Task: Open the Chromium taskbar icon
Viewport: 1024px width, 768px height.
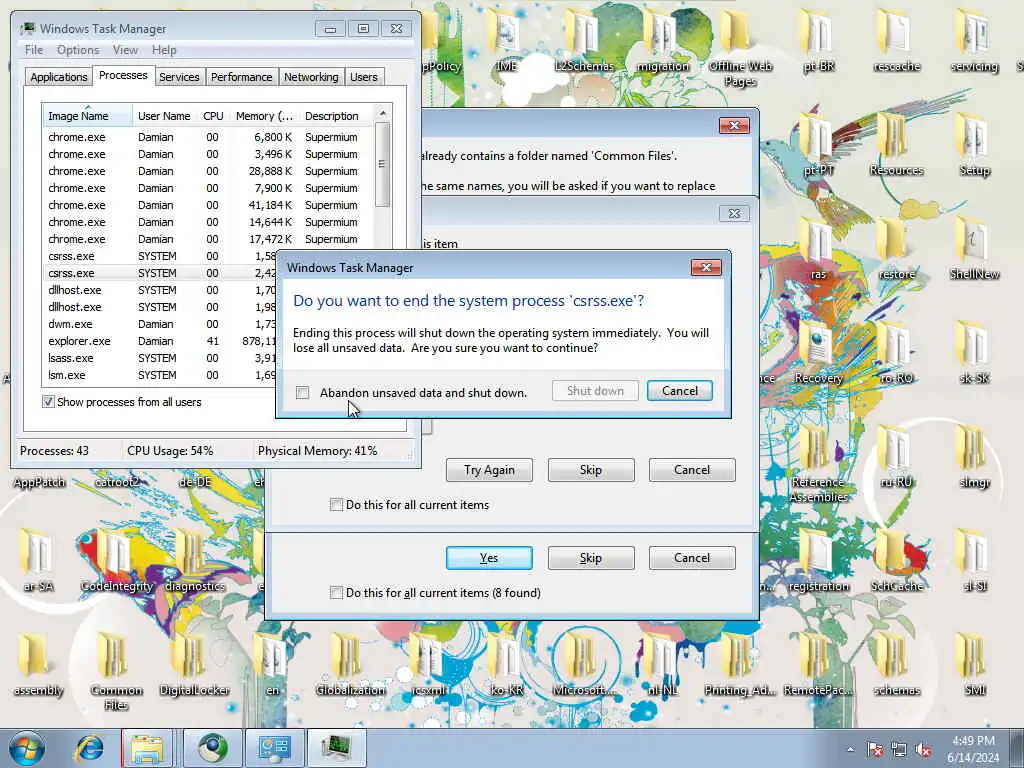Action: coord(213,748)
